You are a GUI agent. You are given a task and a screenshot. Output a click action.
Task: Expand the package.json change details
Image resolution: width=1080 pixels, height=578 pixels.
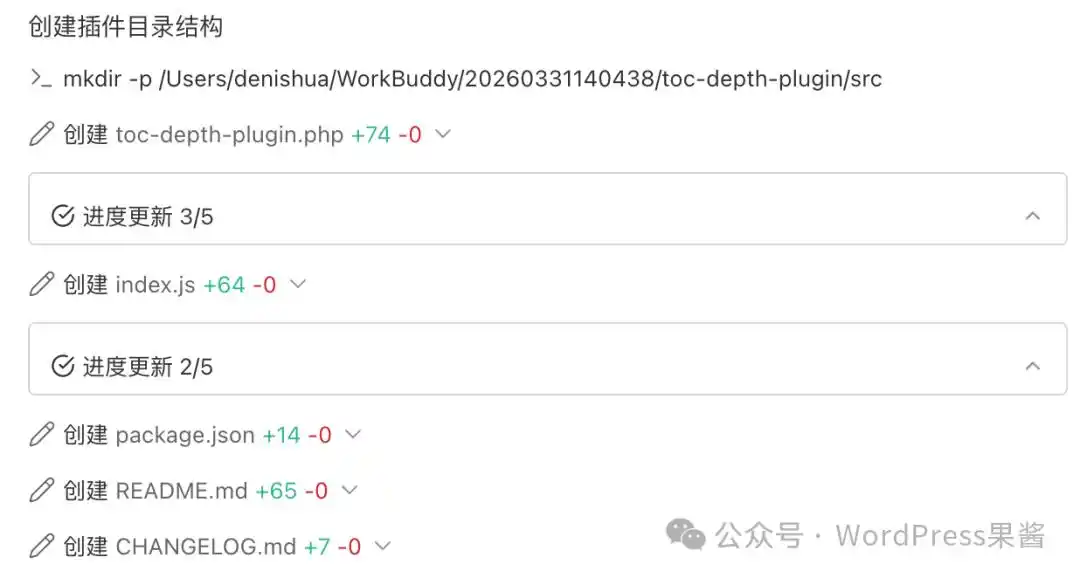point(352,436)
